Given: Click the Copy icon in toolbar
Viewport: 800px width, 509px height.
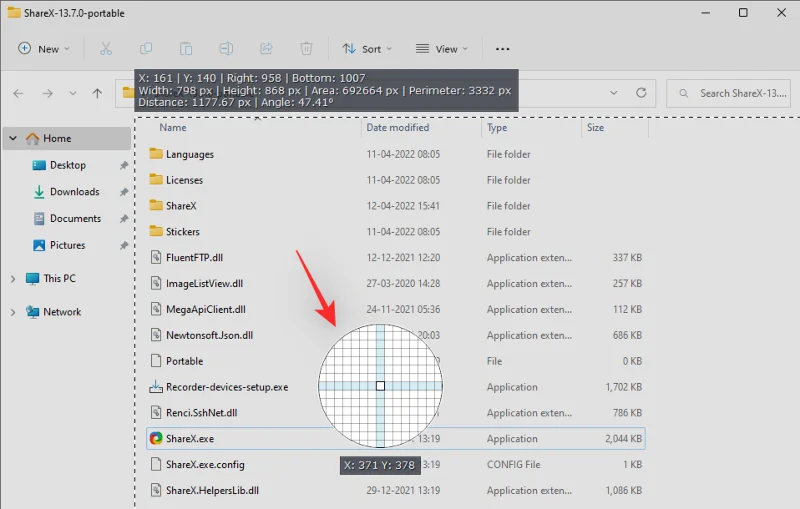Looking at the screenshot, I should click(x=146, y=49).
